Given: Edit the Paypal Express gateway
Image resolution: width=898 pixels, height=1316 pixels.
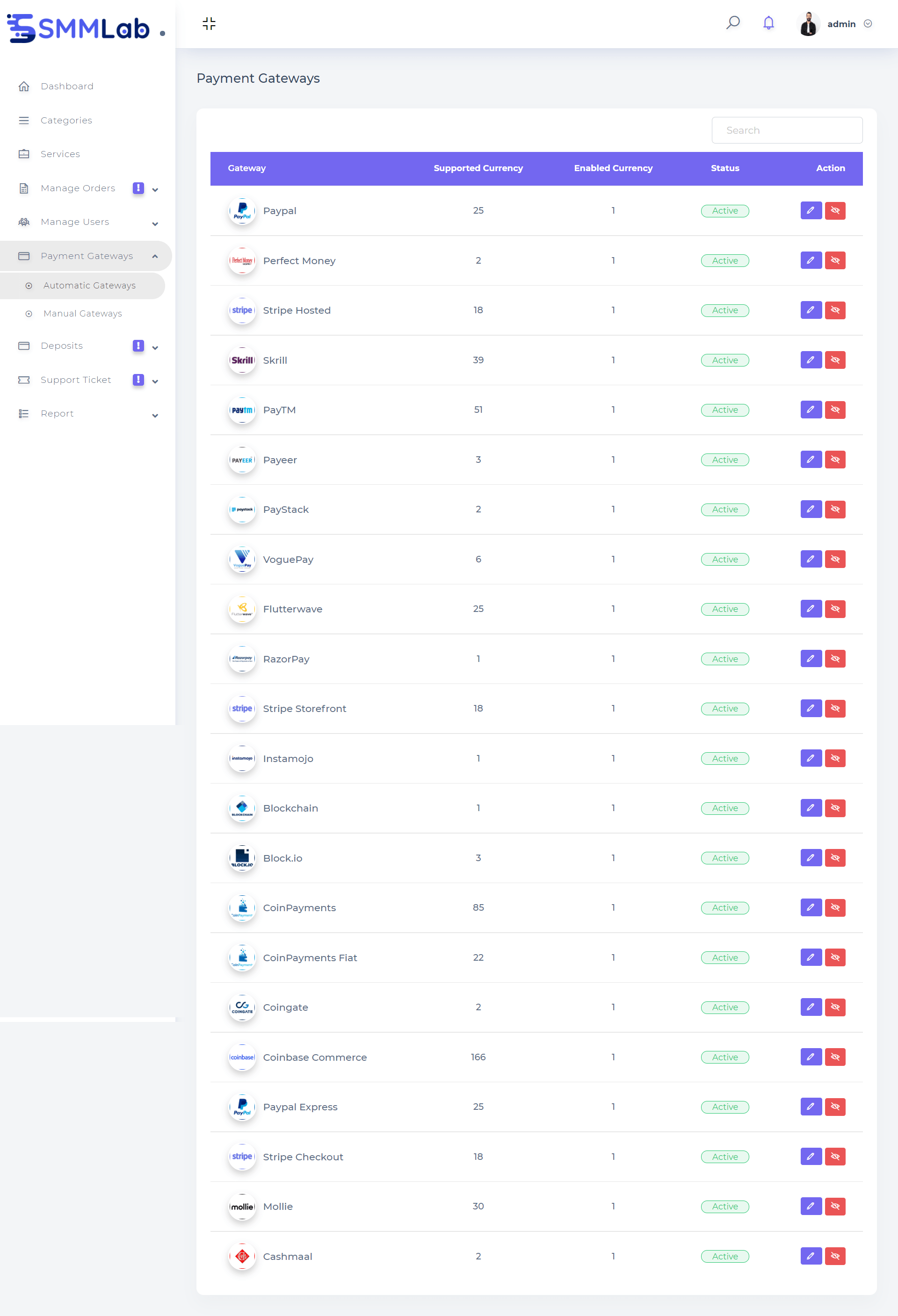Looking at the screenshot, I should pos(811,1107).
